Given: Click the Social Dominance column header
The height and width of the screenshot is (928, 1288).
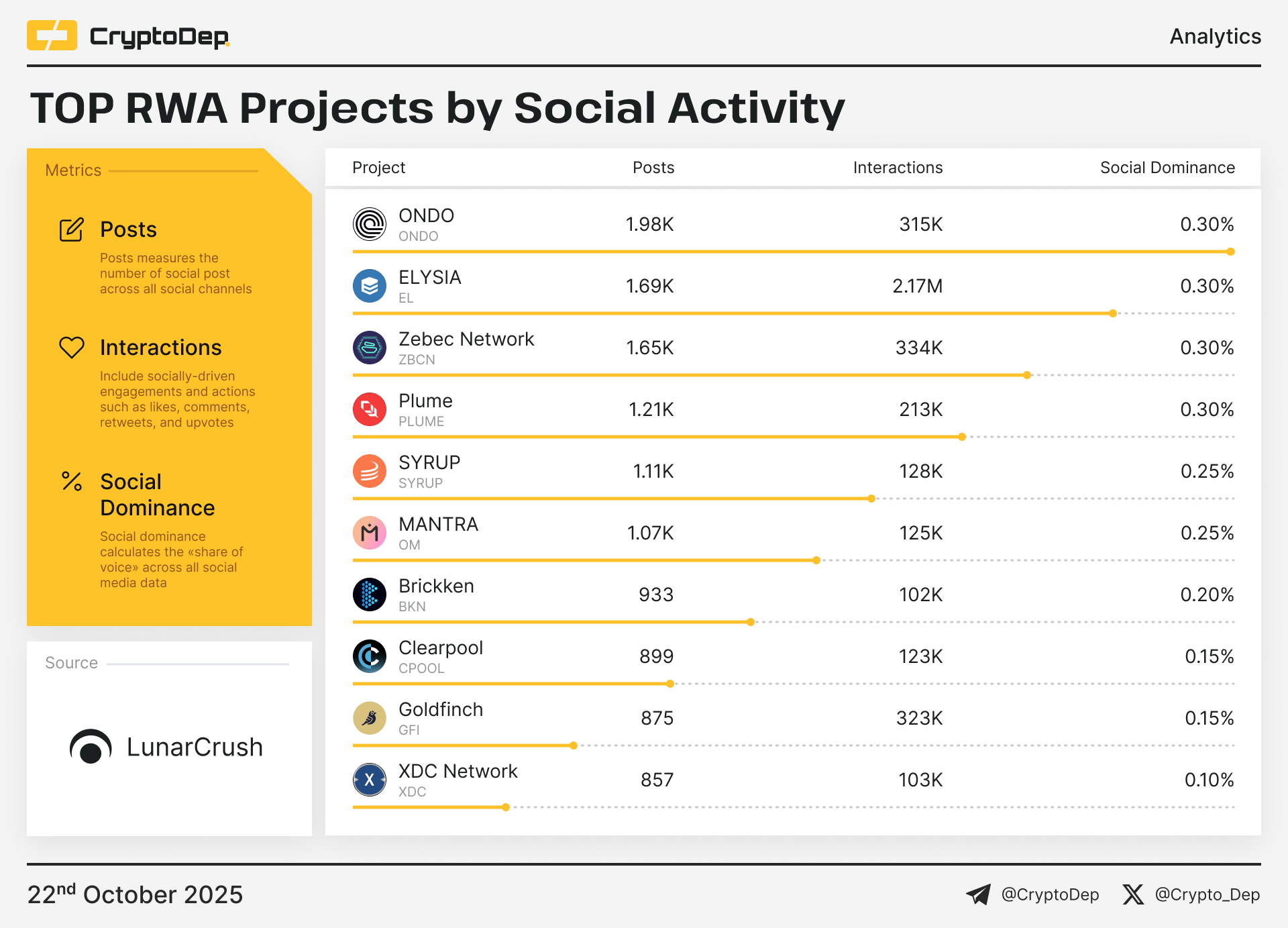Looking at the screenshot, I should (x=1167, y=168).
